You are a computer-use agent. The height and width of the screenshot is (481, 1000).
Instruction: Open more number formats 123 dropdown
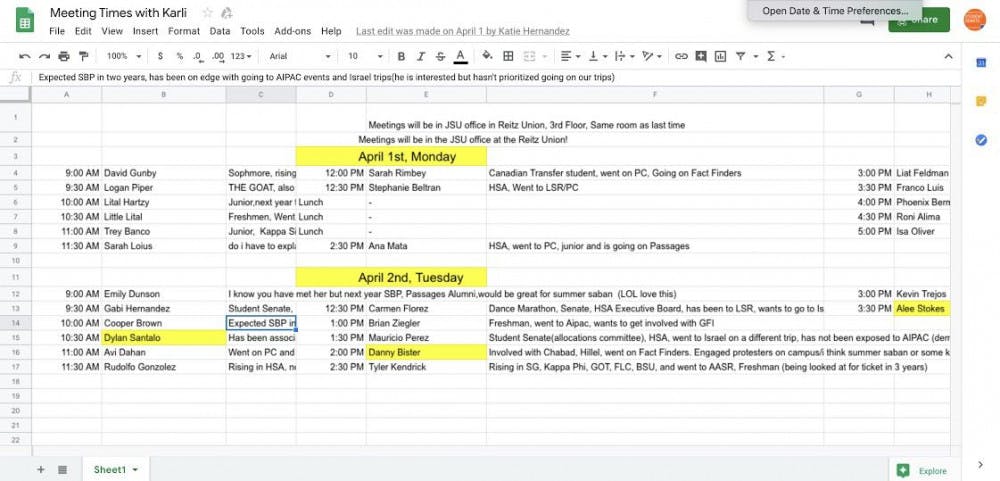click(240, 57)
